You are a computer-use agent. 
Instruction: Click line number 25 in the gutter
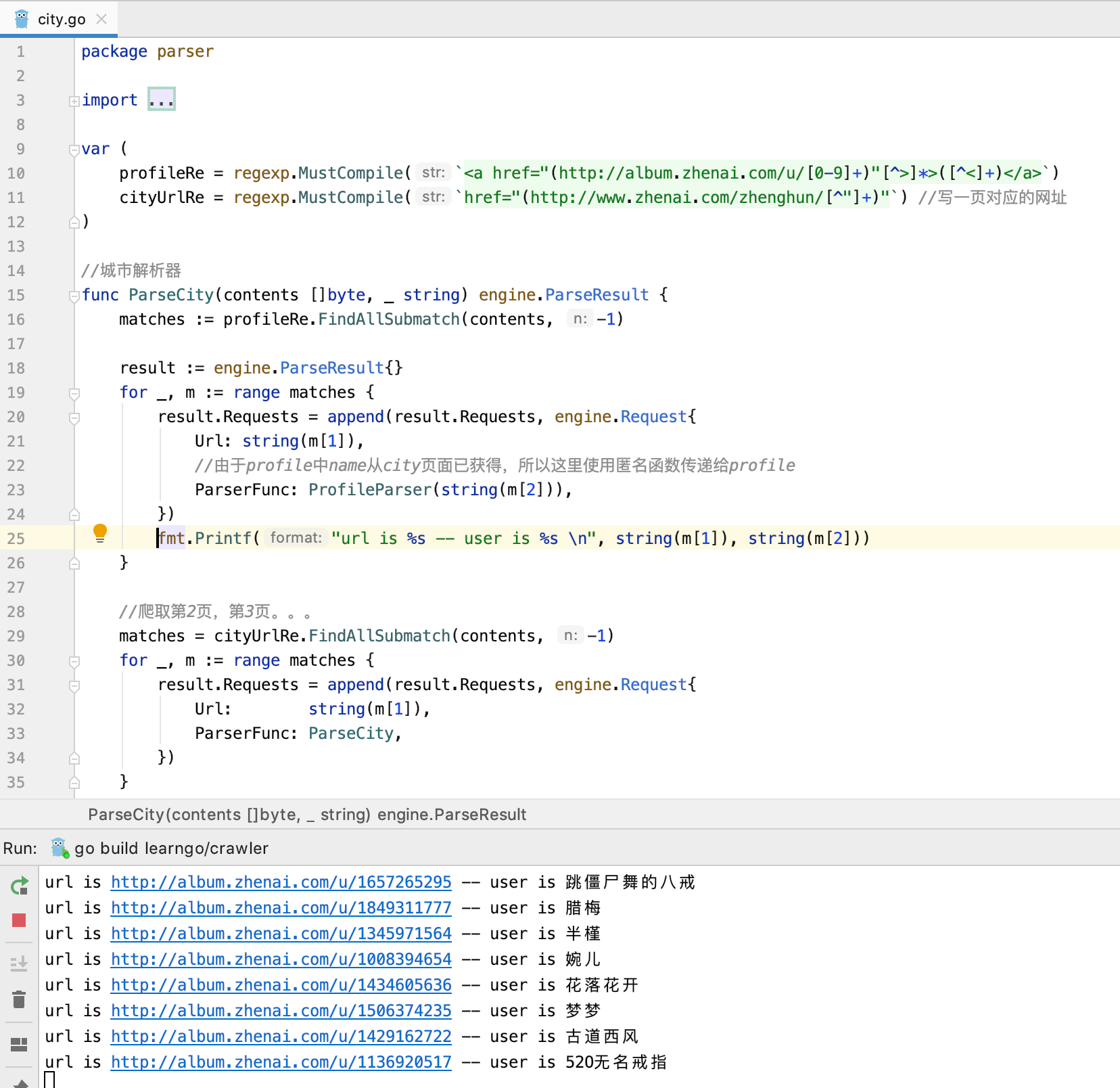16,539
